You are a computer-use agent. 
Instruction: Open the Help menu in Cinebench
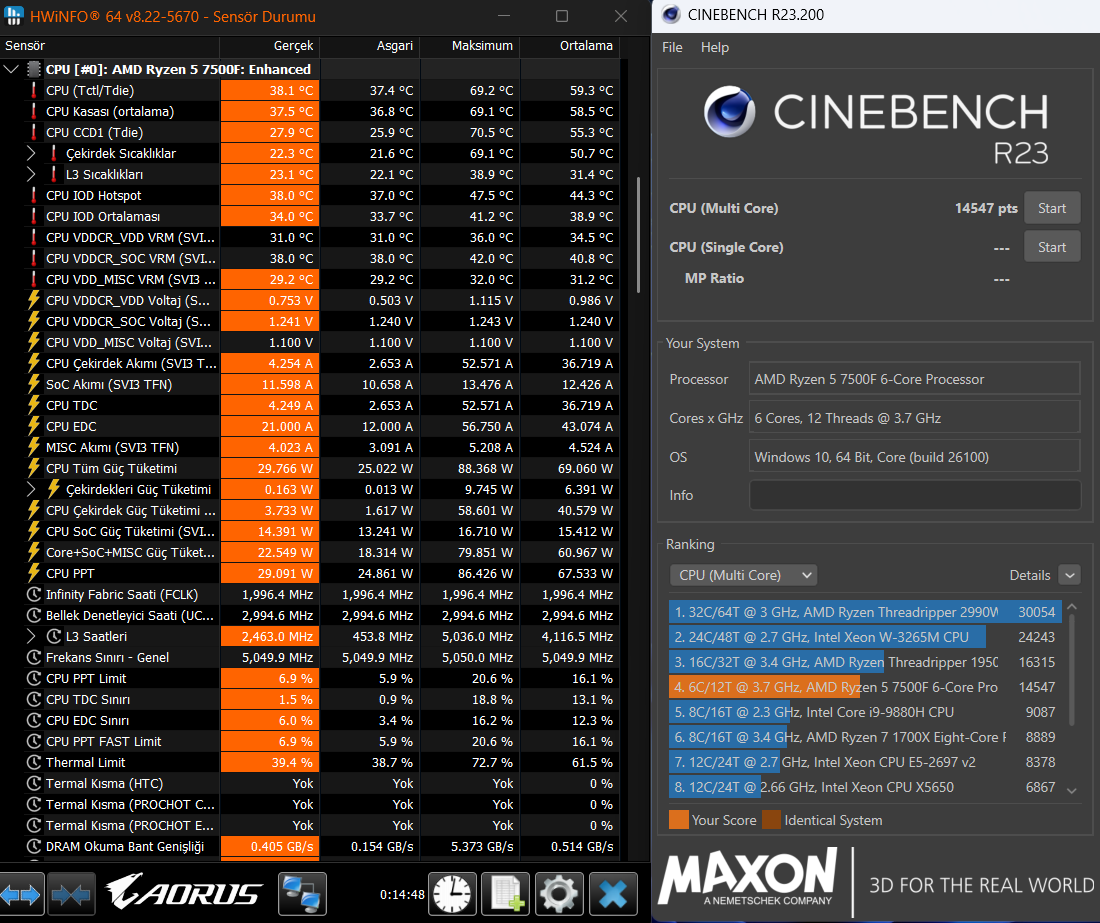(715, 47)
